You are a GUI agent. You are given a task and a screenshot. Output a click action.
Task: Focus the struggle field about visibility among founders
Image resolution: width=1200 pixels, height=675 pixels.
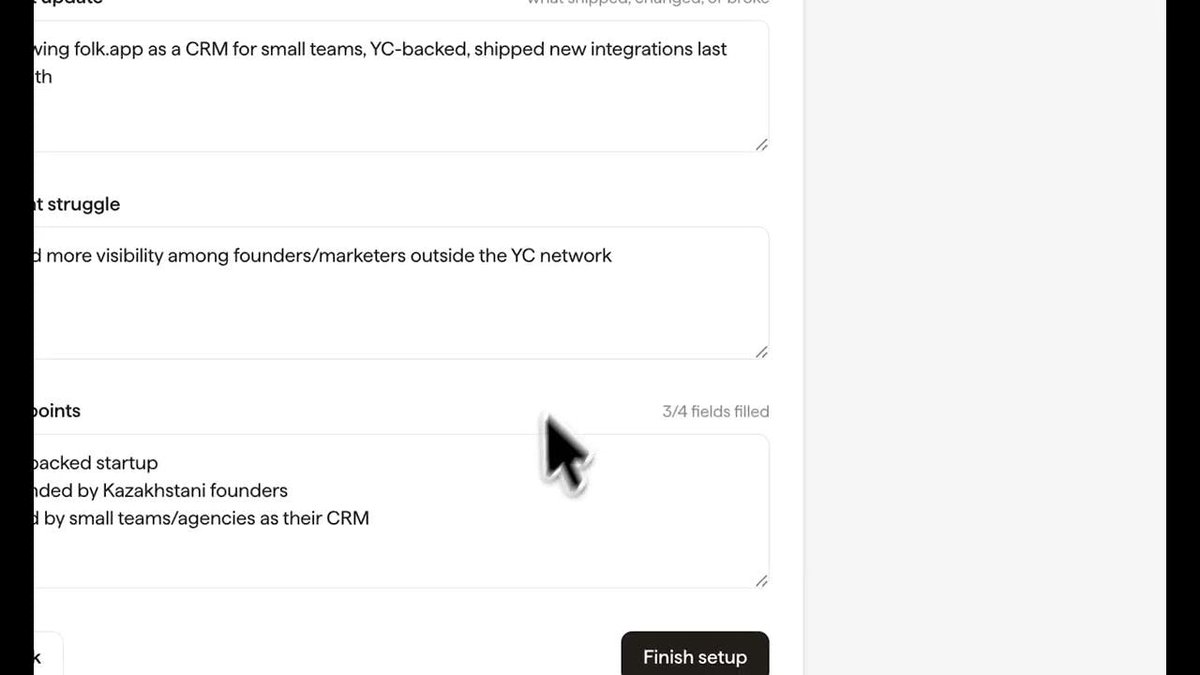coord(401,293)
